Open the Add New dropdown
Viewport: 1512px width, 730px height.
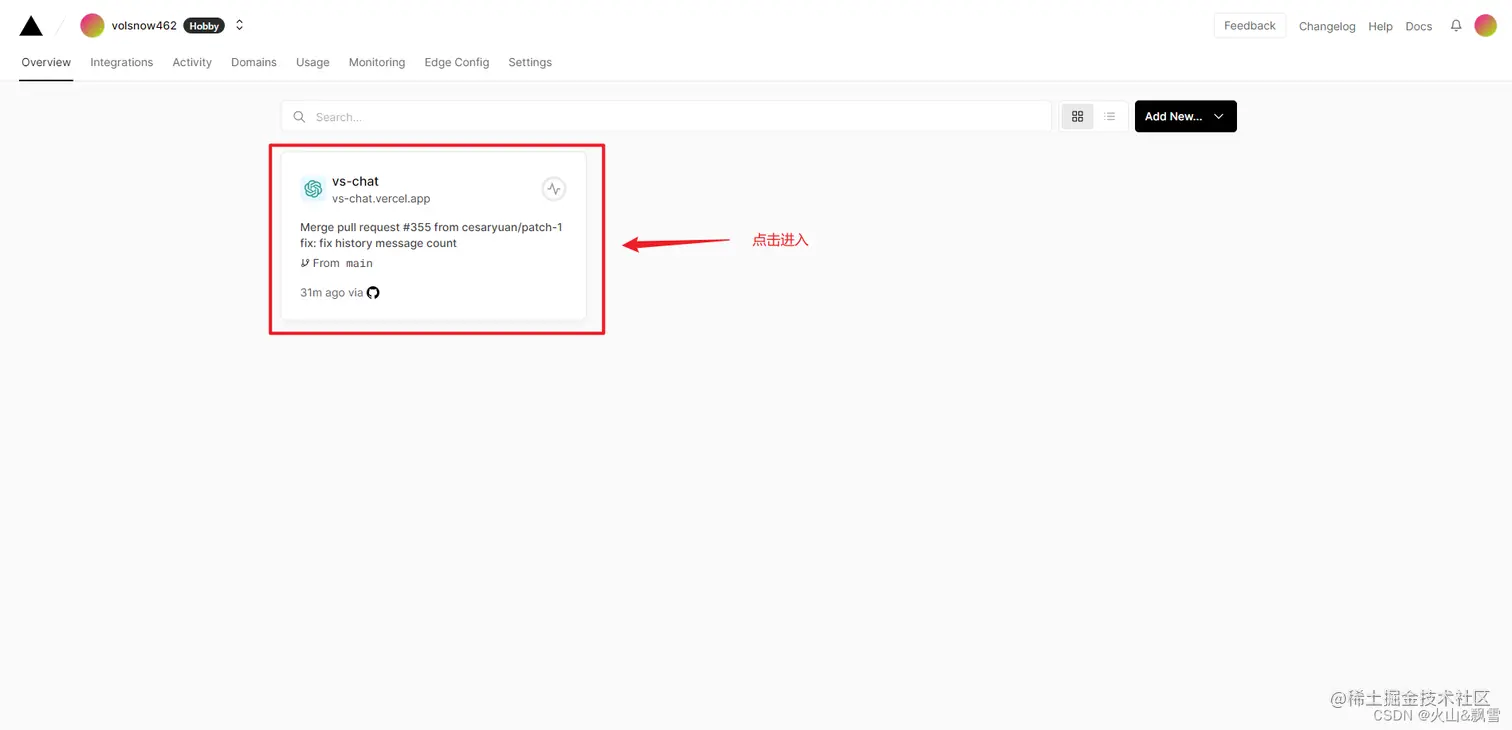tap(1185, 117)
